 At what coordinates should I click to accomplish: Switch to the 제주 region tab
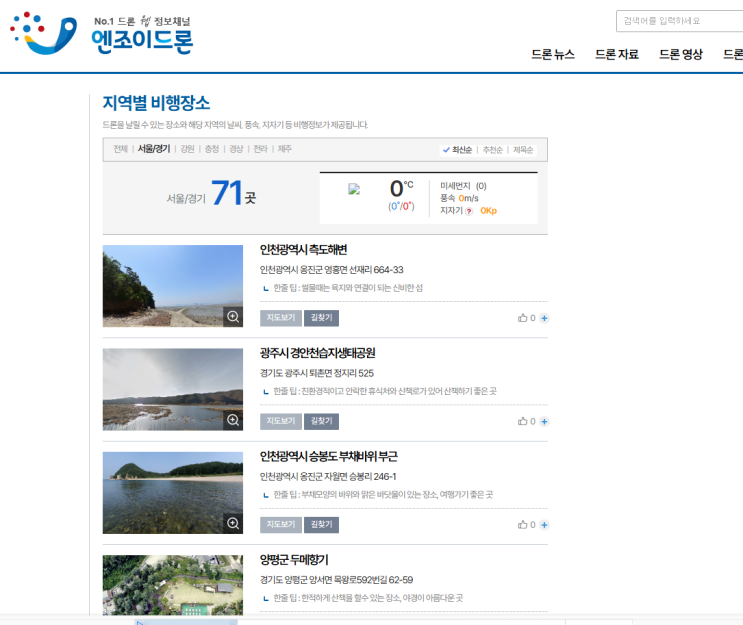coord(284,149)
